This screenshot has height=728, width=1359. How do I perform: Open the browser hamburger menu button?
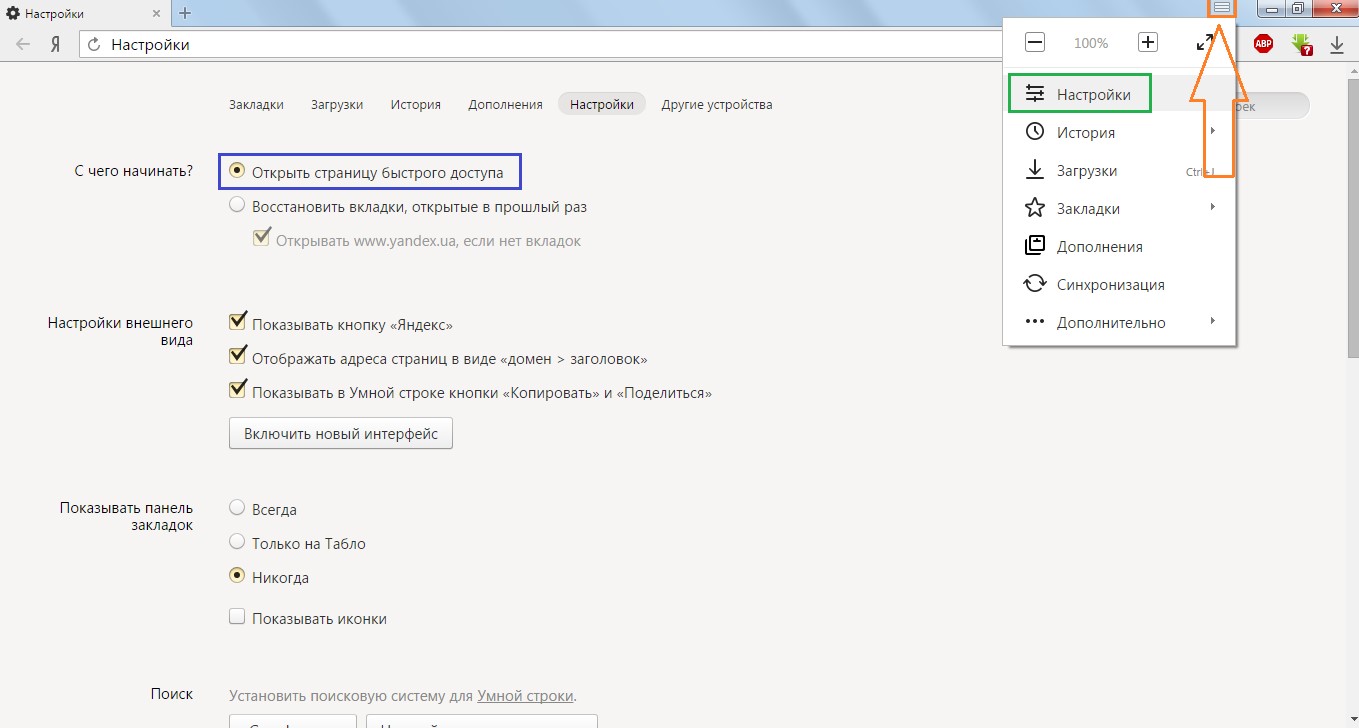[1221, 8]
